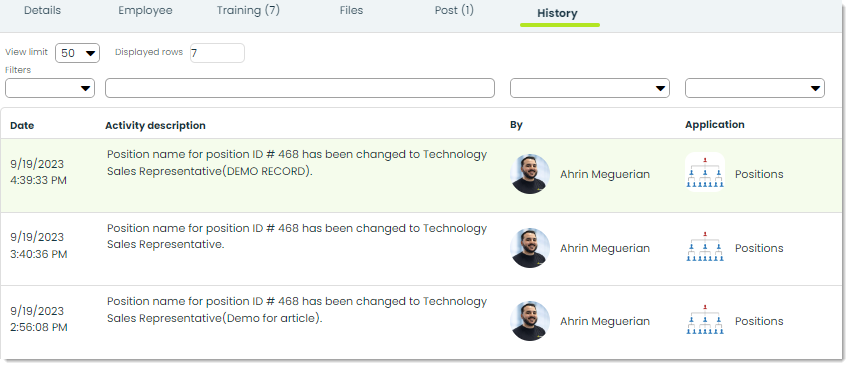This screenshot has height=367, width=850.
Task: Go to the Training (7) tab
Action: click(248, 10)
